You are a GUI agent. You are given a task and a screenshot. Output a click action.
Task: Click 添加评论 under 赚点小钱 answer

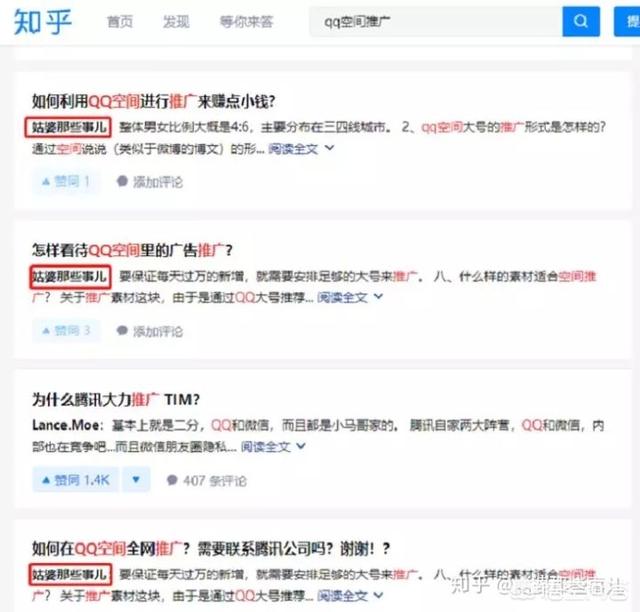[158, 182]
